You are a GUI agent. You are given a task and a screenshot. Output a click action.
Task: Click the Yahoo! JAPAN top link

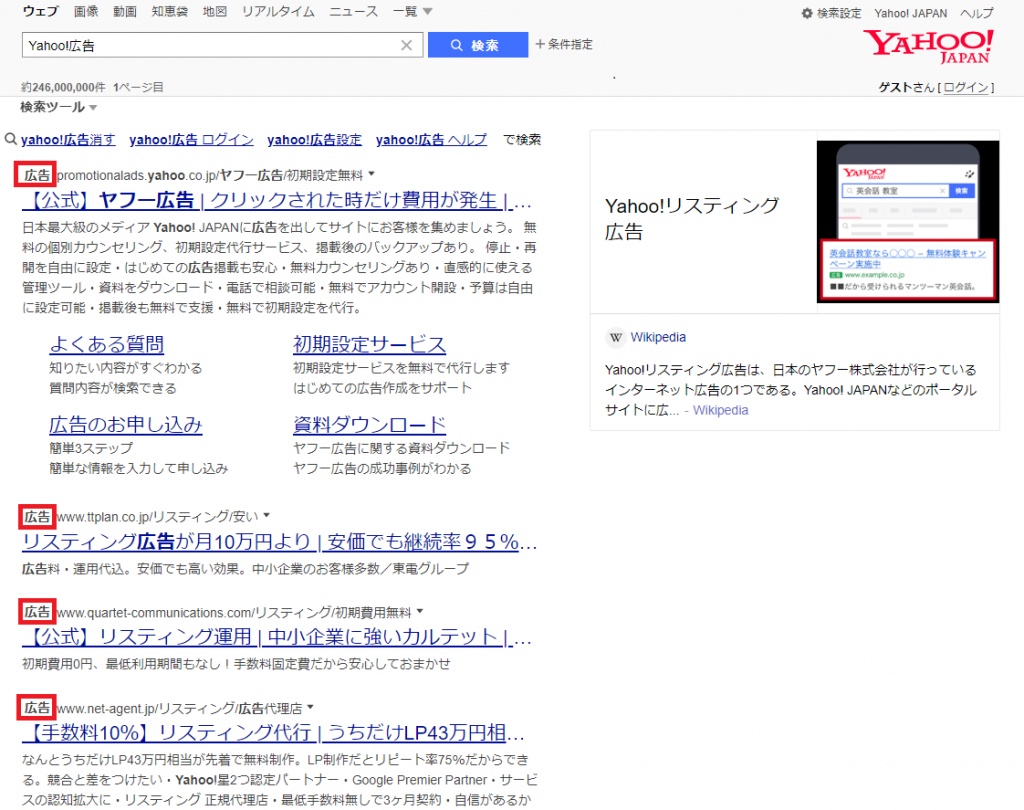coord(910,13)
